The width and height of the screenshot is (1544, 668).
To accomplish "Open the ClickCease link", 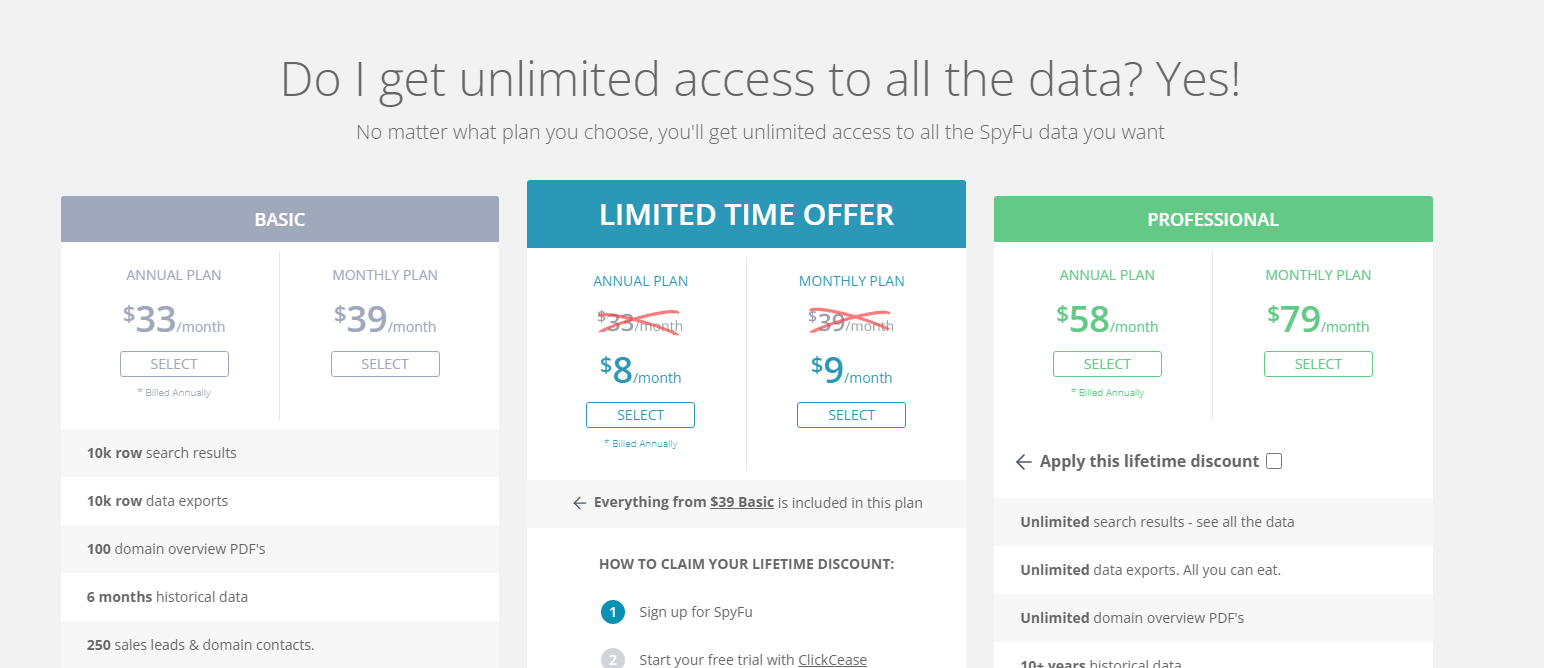I will point(832,660).
